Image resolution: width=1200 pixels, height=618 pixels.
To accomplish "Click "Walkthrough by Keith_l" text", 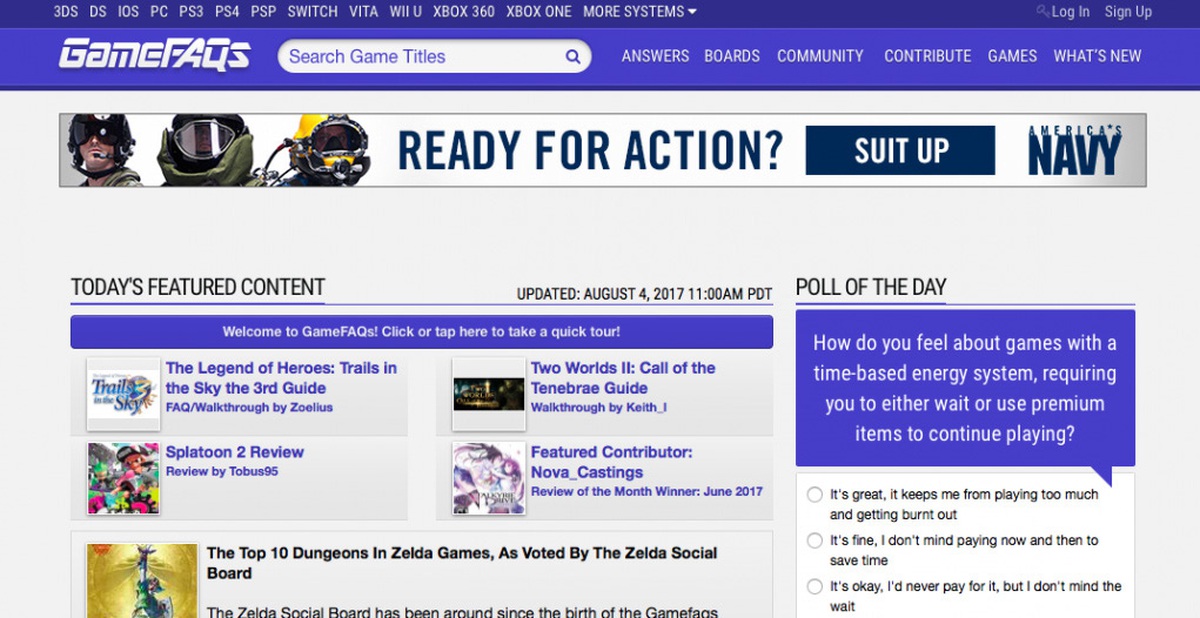I will pos(599,407).
